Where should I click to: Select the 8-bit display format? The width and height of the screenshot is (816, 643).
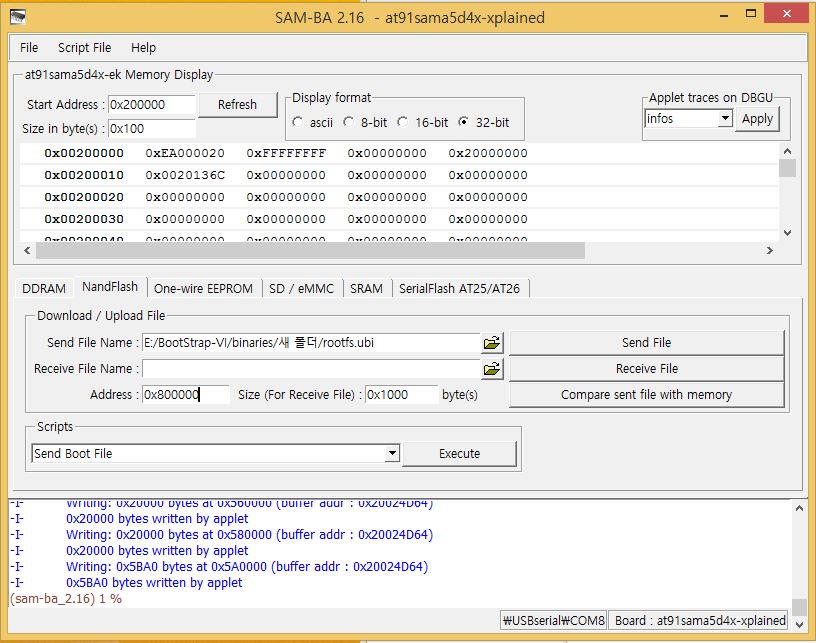coord(348,122)
